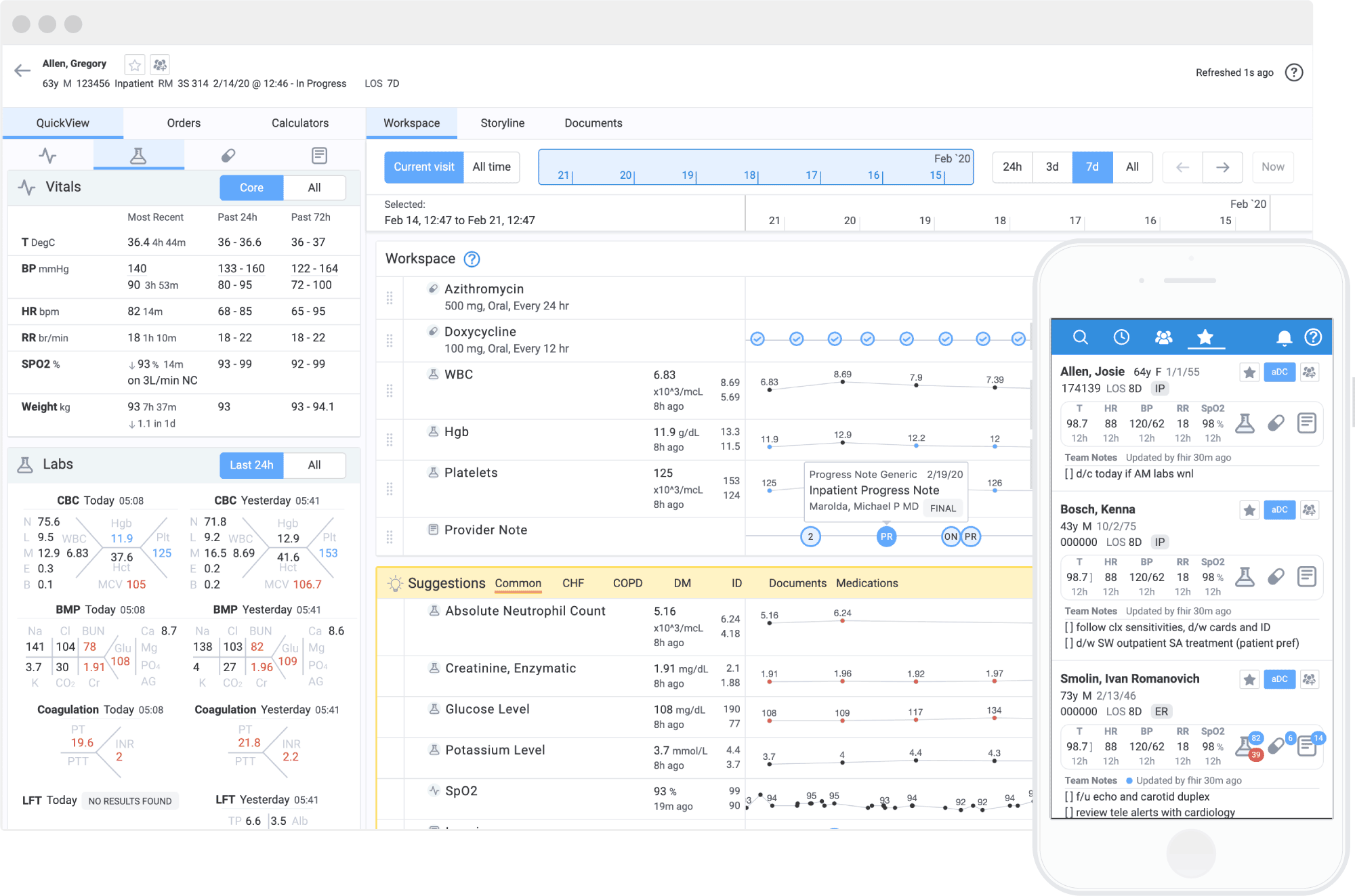Star patient Allen, Gregory as favorite

point(135,65)
